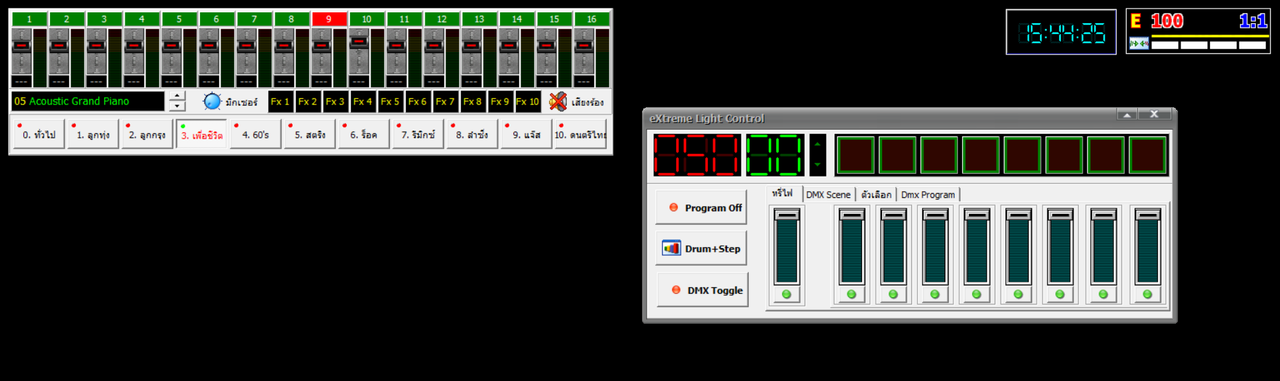The height and width of the screenshot is (381, 1280).
Task: Select mixer channel 7 header
Action: (x=255, y=19)
